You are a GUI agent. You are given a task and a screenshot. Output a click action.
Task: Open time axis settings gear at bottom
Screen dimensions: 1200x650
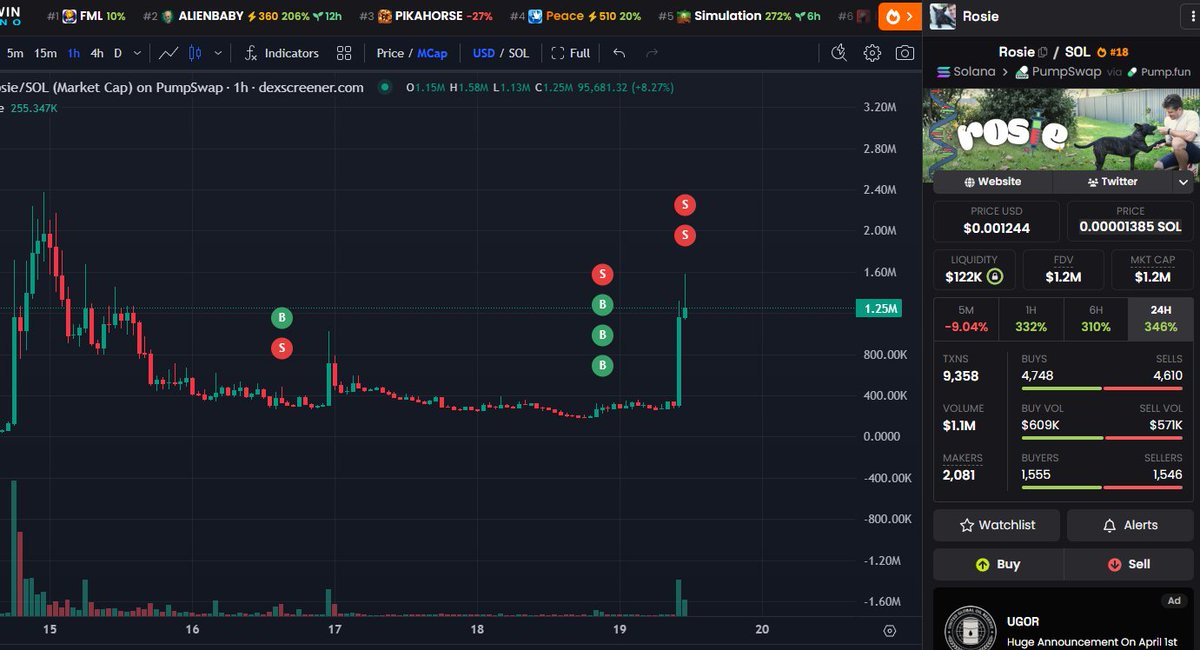click(889, 631)
